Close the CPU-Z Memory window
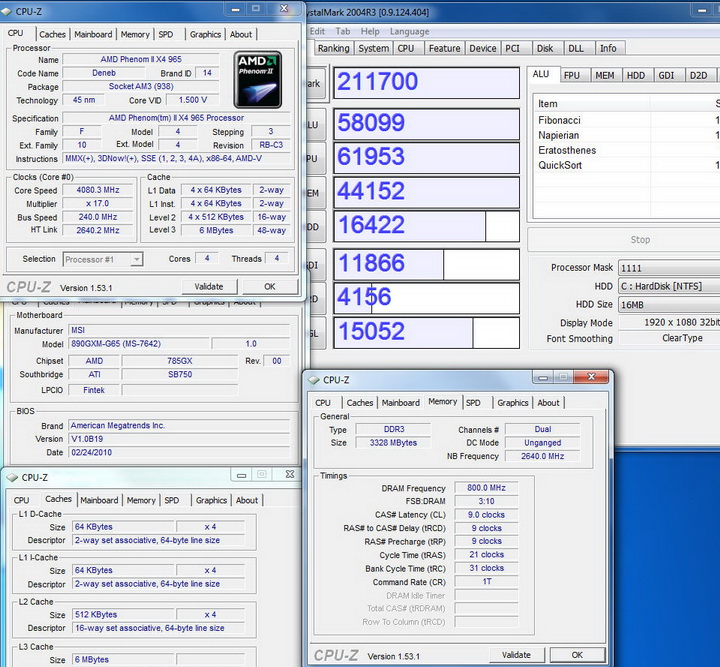Image resolution: width=720 pixels, height=667 pixels. point(591,379)
